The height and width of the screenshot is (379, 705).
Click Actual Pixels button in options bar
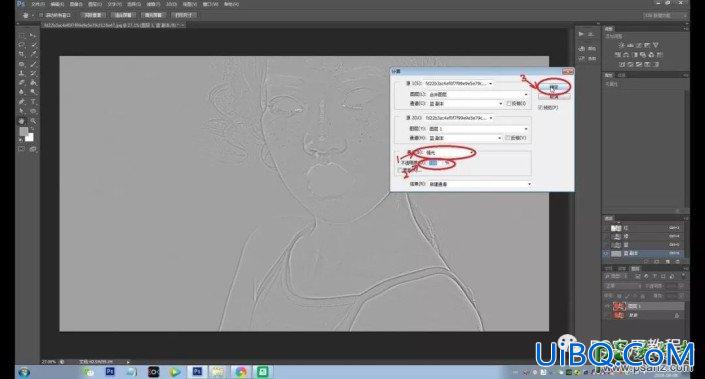coord(93,15)
